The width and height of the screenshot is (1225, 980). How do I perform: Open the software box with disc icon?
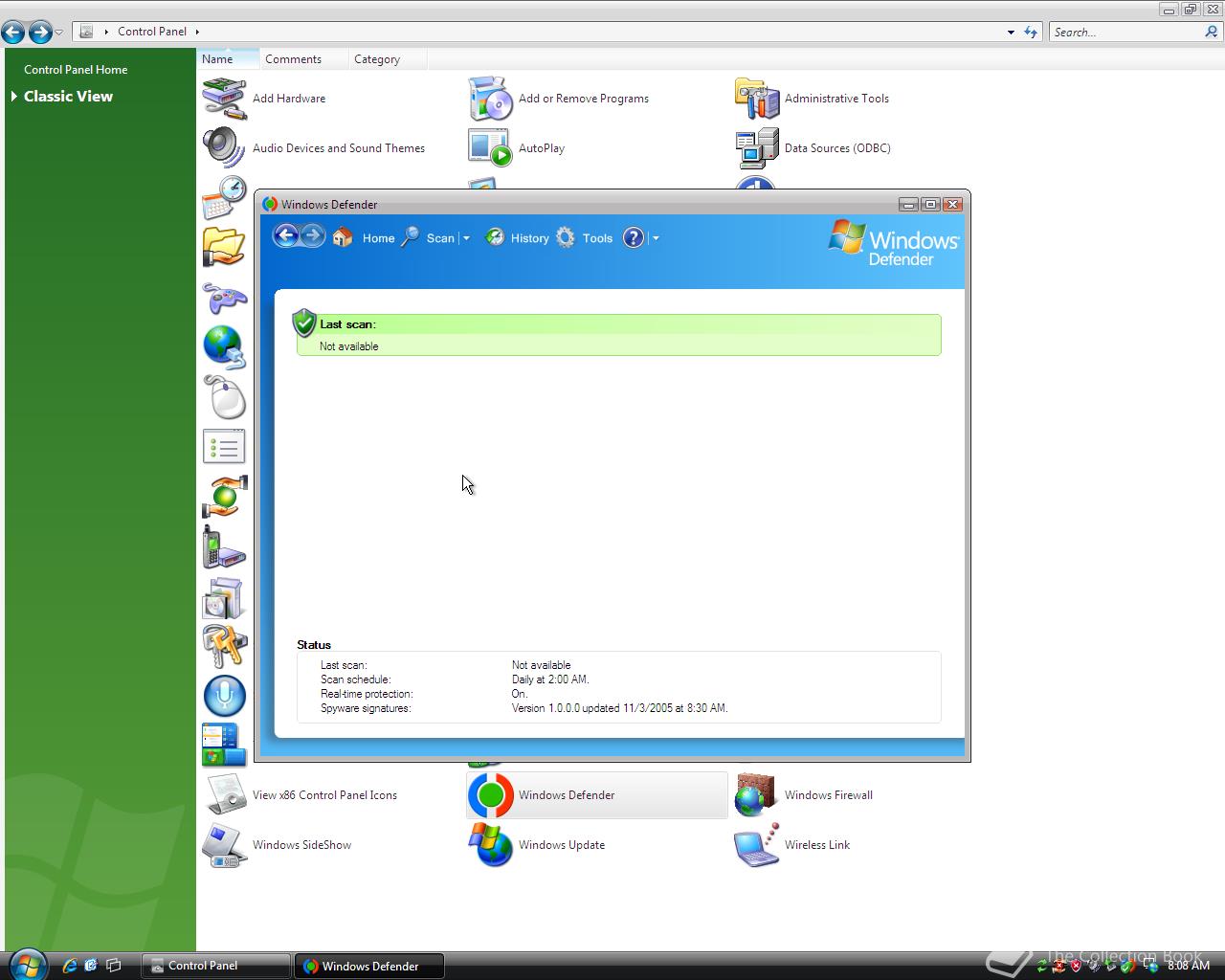pos(225,596)
